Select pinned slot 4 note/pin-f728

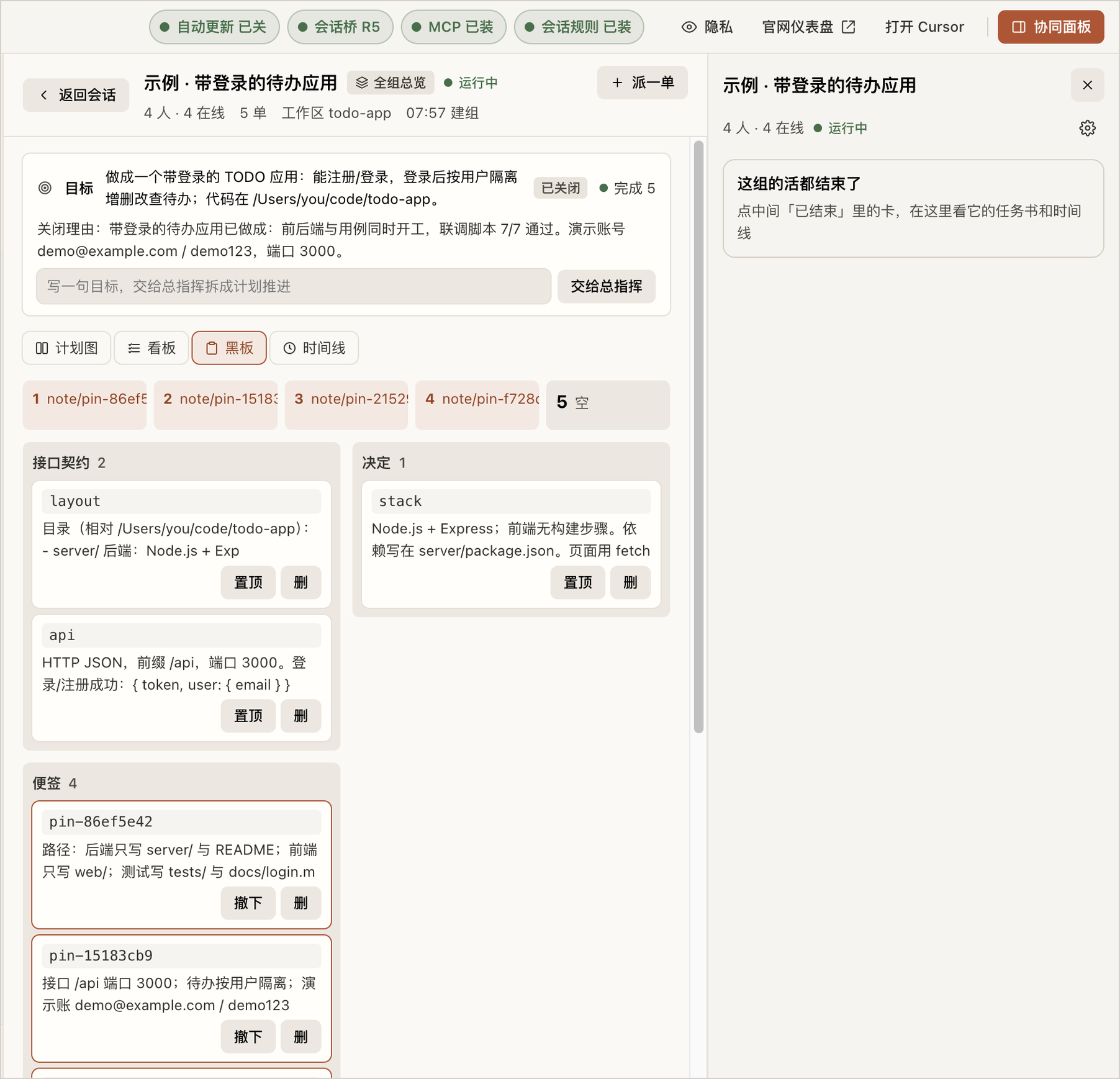tap(477, 405)
